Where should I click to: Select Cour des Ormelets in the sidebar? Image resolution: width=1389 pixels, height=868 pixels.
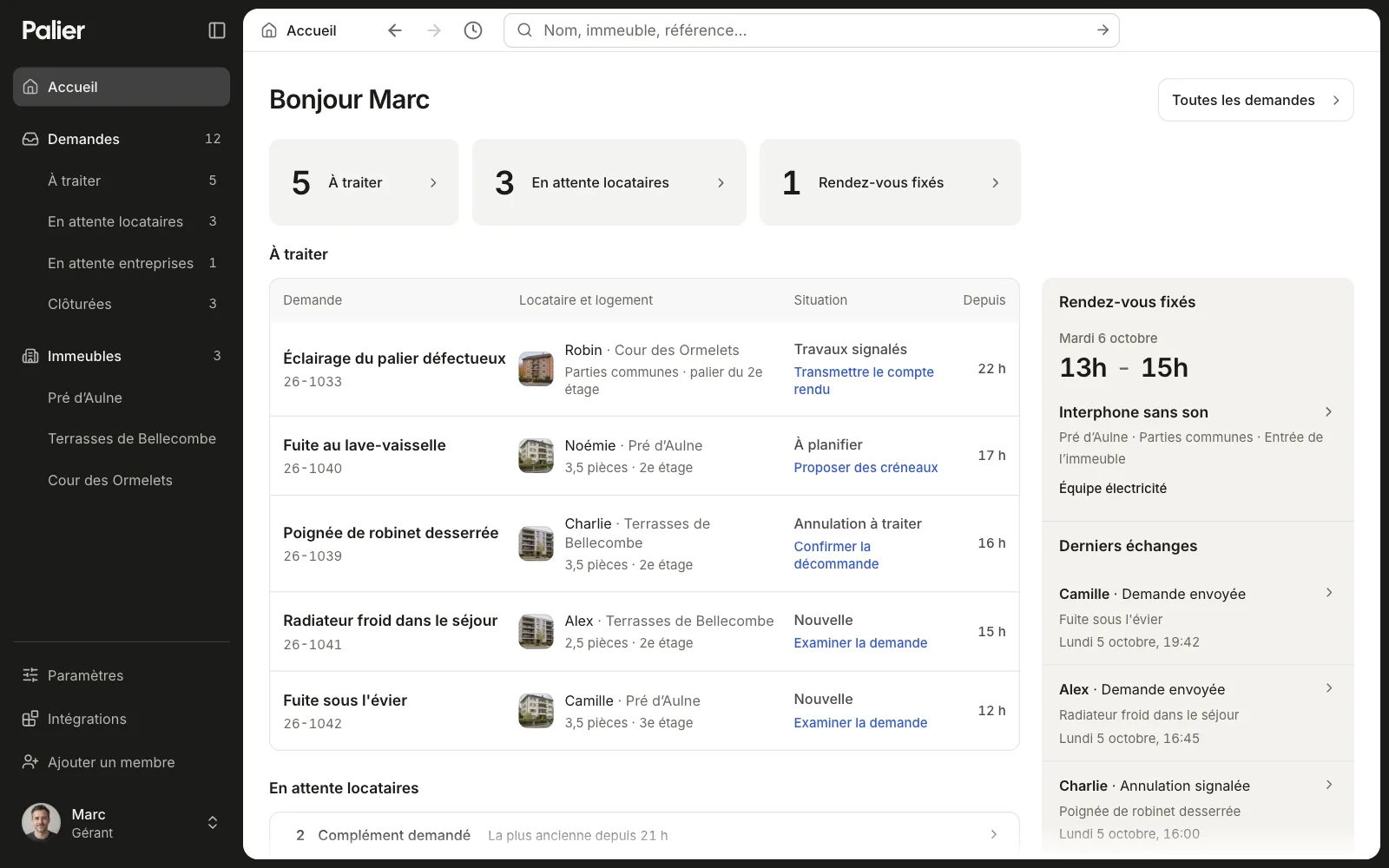(x=122, y=480)
